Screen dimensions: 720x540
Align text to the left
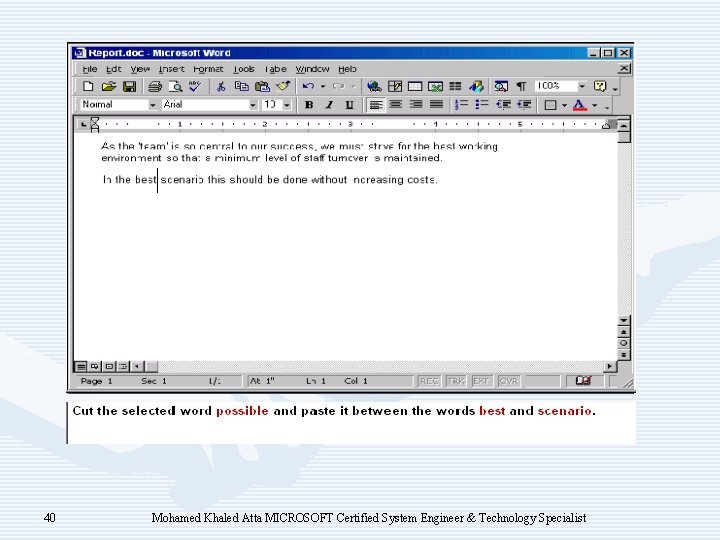click(376, 105)
